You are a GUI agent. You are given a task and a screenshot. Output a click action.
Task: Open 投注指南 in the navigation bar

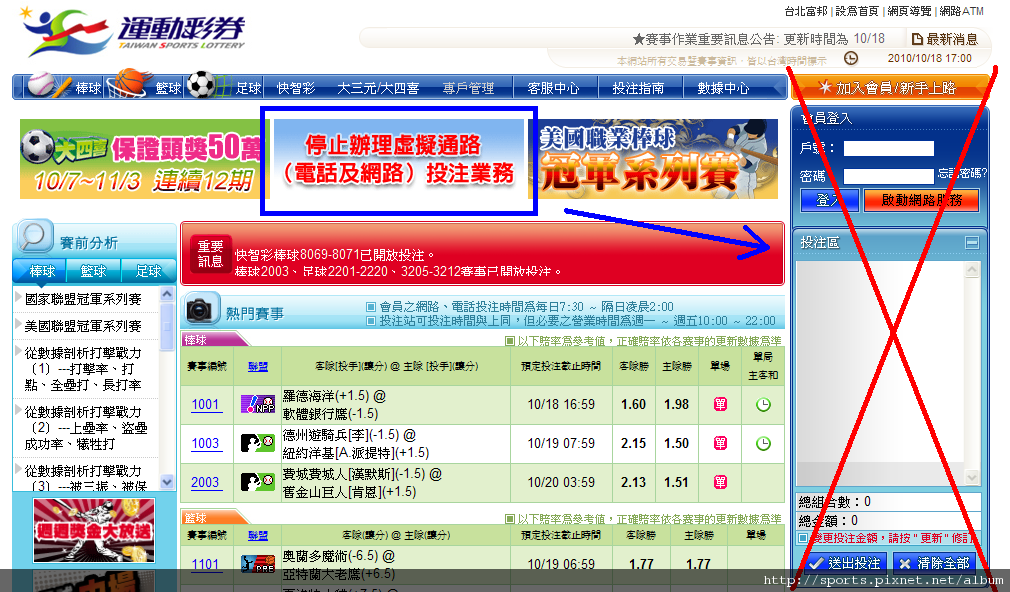[x=638, y=88]
